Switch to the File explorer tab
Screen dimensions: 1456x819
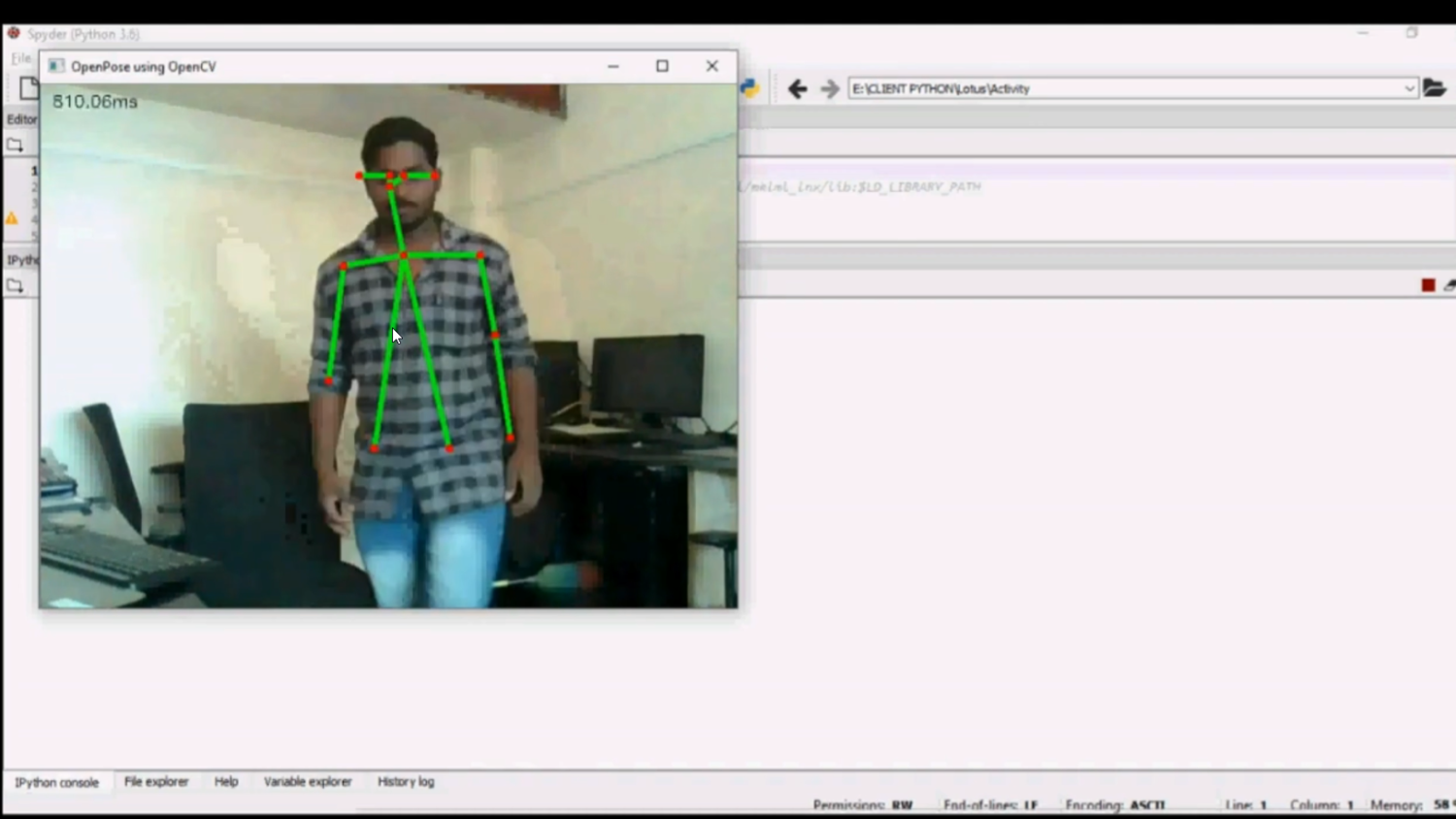coord(156,782)
